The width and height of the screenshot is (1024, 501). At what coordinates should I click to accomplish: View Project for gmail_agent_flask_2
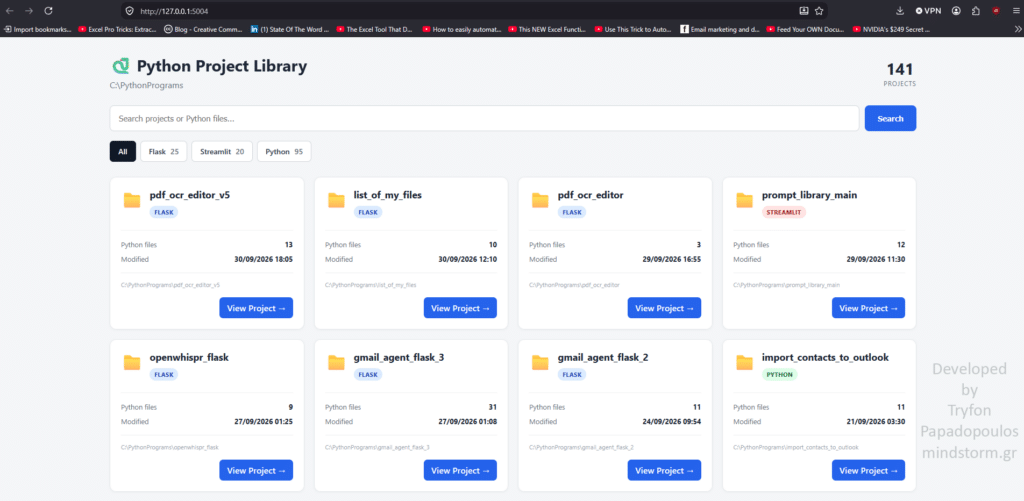tap(664, 470)
